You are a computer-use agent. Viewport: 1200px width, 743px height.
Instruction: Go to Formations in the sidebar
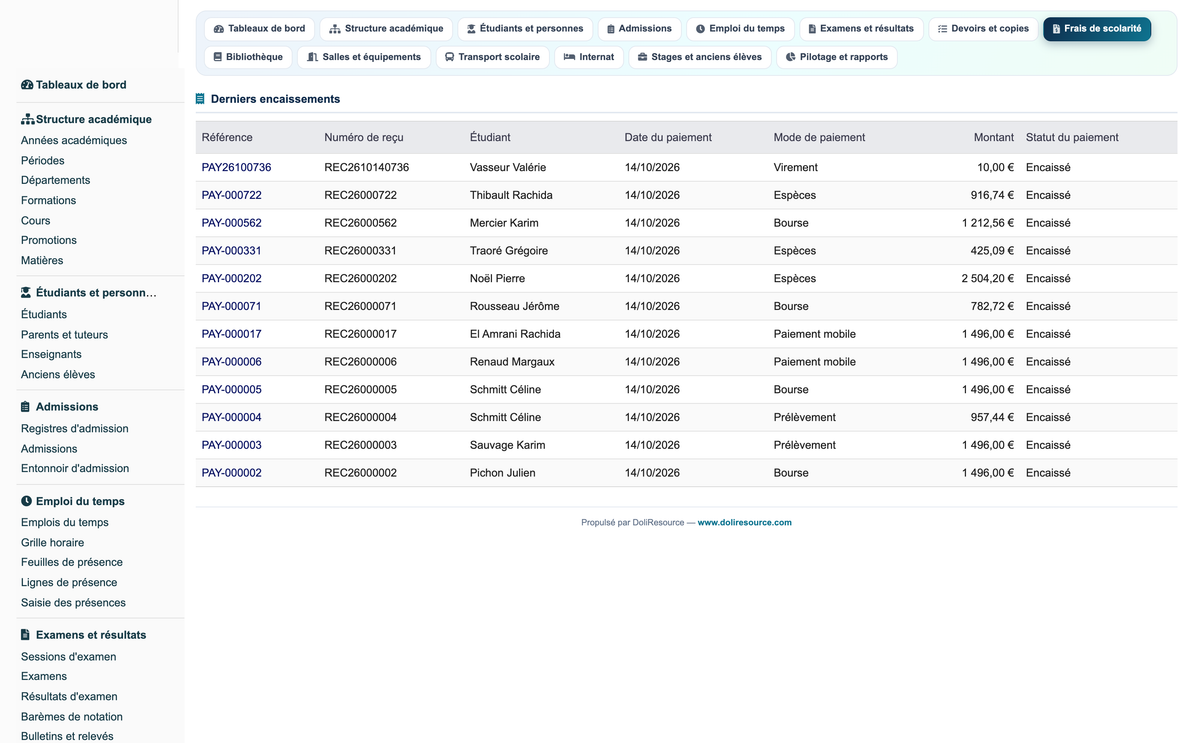pyautogui.click(x=49, y=200)
